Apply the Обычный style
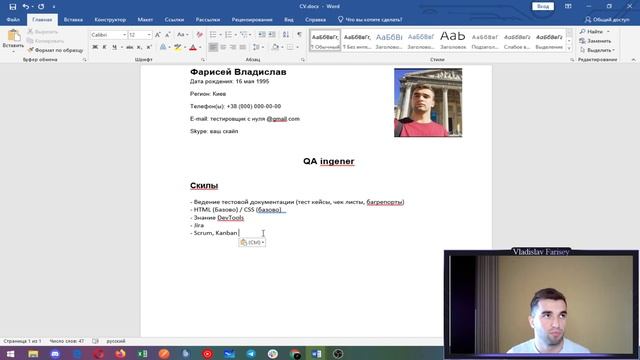 (325, 40)
